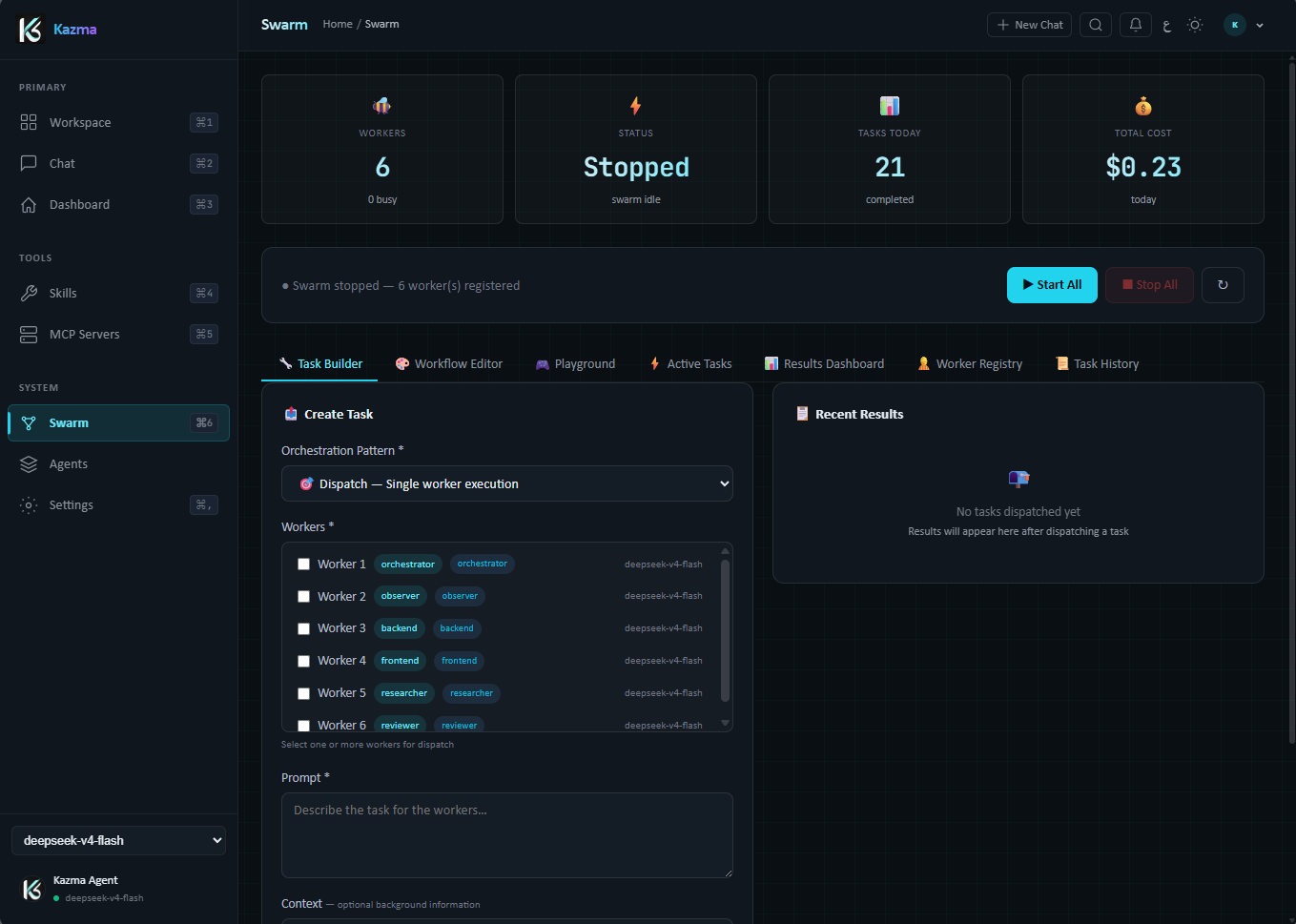This screenshot has height=924, width=1296.
Task: Click the refresh swarm button
Action: [1223, 285]
